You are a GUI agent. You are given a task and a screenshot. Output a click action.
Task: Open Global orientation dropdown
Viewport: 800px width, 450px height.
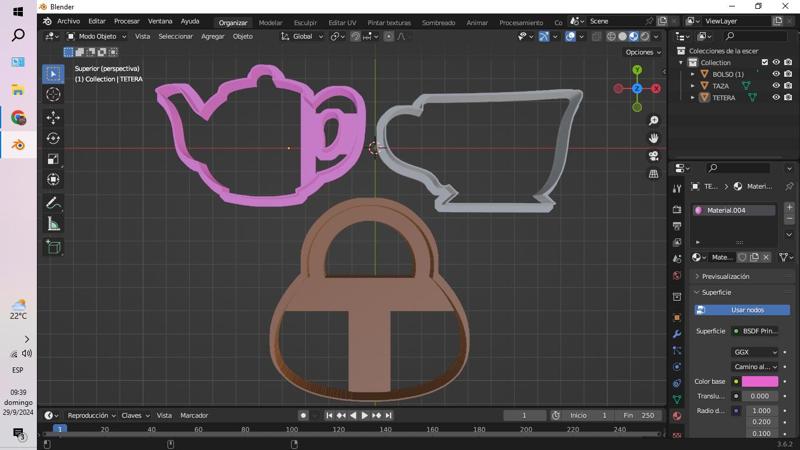click(x=302, y=36)
